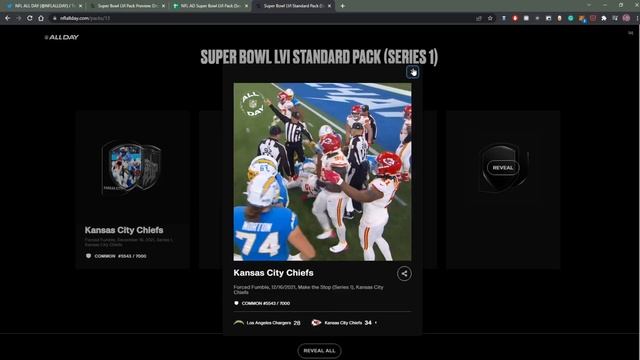Click the share-this-page icon in the address bar
The image size is (640, 360).
tap(479, 18)
